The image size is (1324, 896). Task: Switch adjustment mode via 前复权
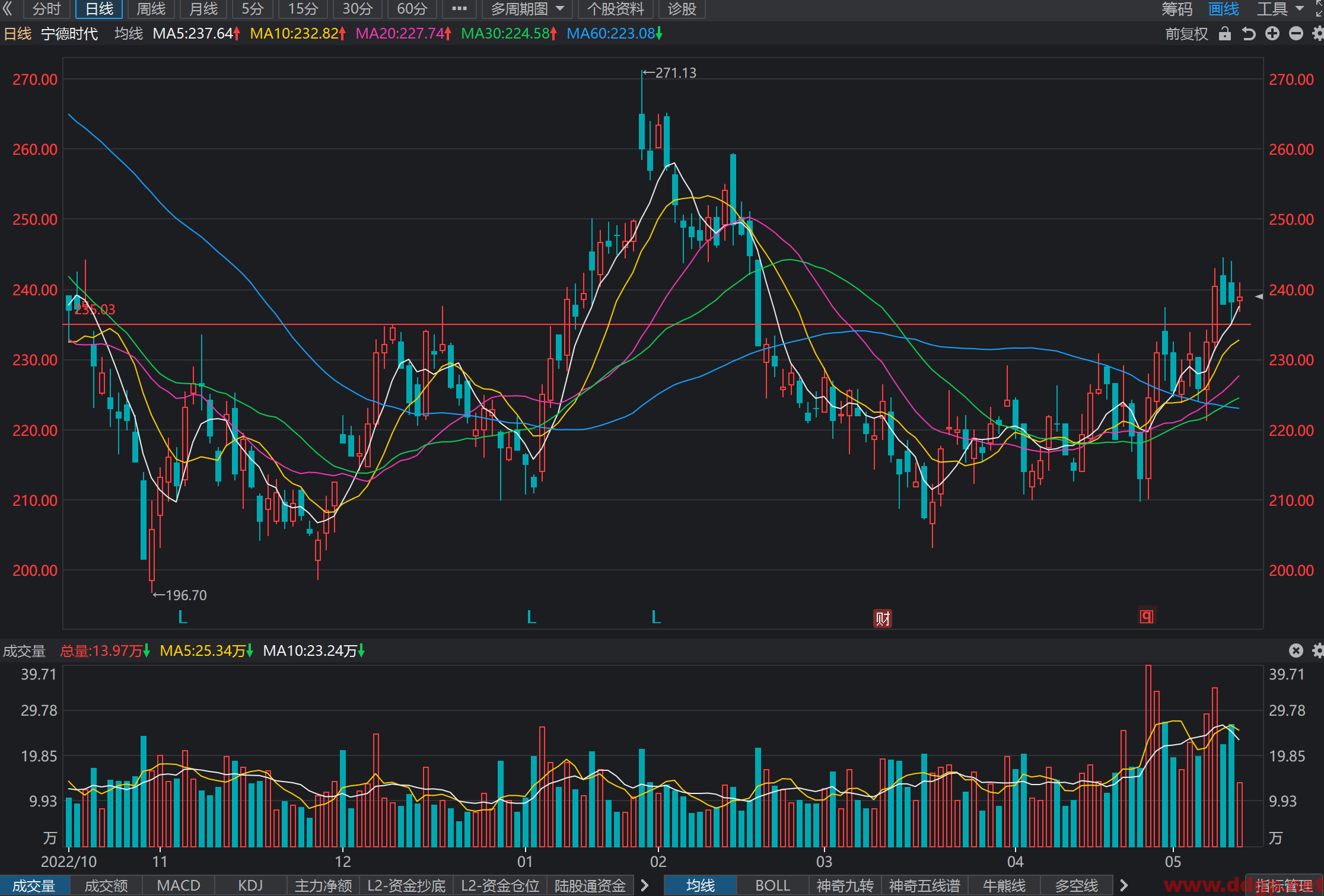pos(1186,34)
